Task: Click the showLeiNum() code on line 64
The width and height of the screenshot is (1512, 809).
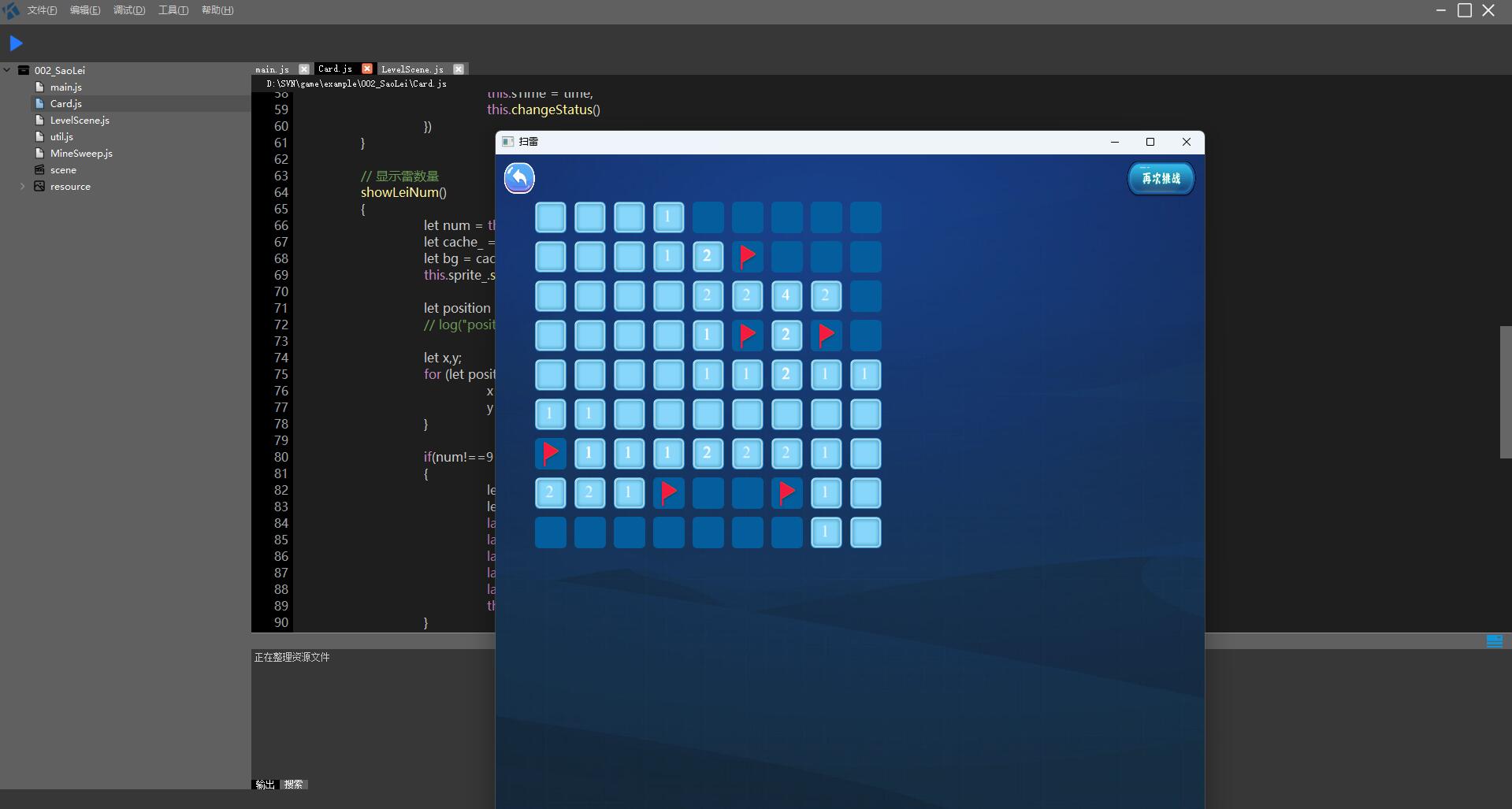Action: pos(403,193)
